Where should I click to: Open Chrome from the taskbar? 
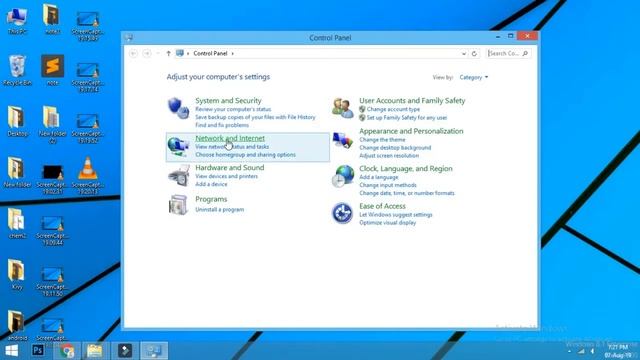click(x=67, y=351)
